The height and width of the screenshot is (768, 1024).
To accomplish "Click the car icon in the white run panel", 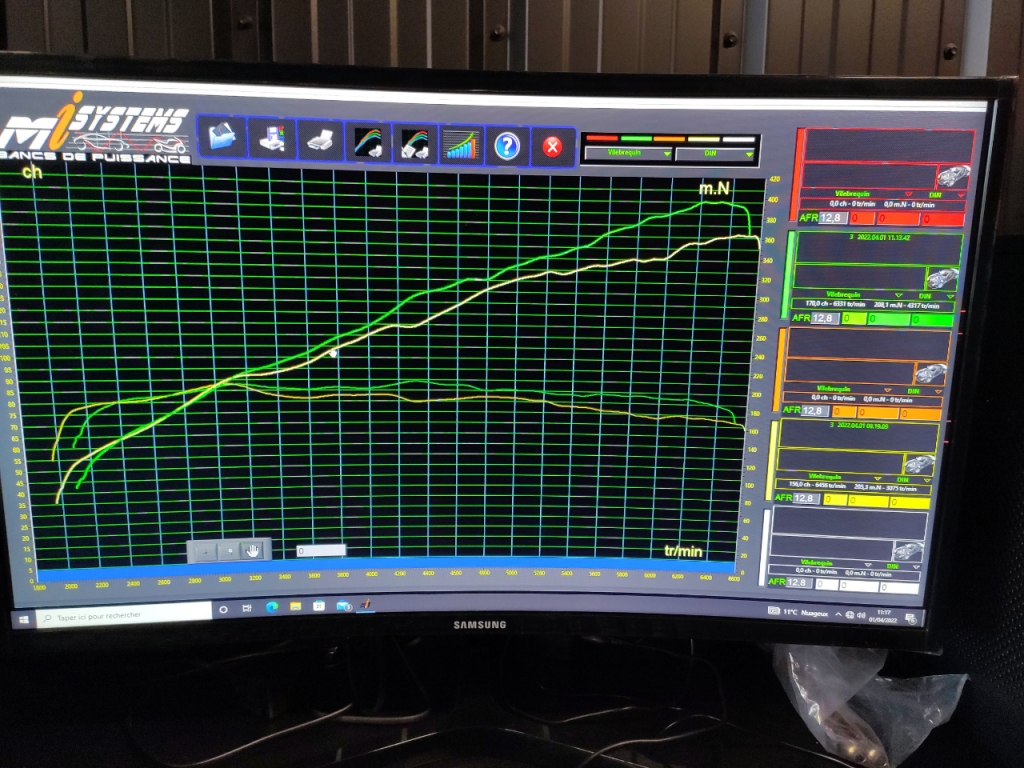I will pos(907,549).
